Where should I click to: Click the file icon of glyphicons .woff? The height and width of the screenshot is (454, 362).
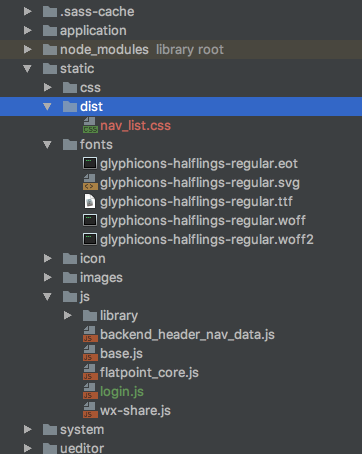[x=90, y=220]
